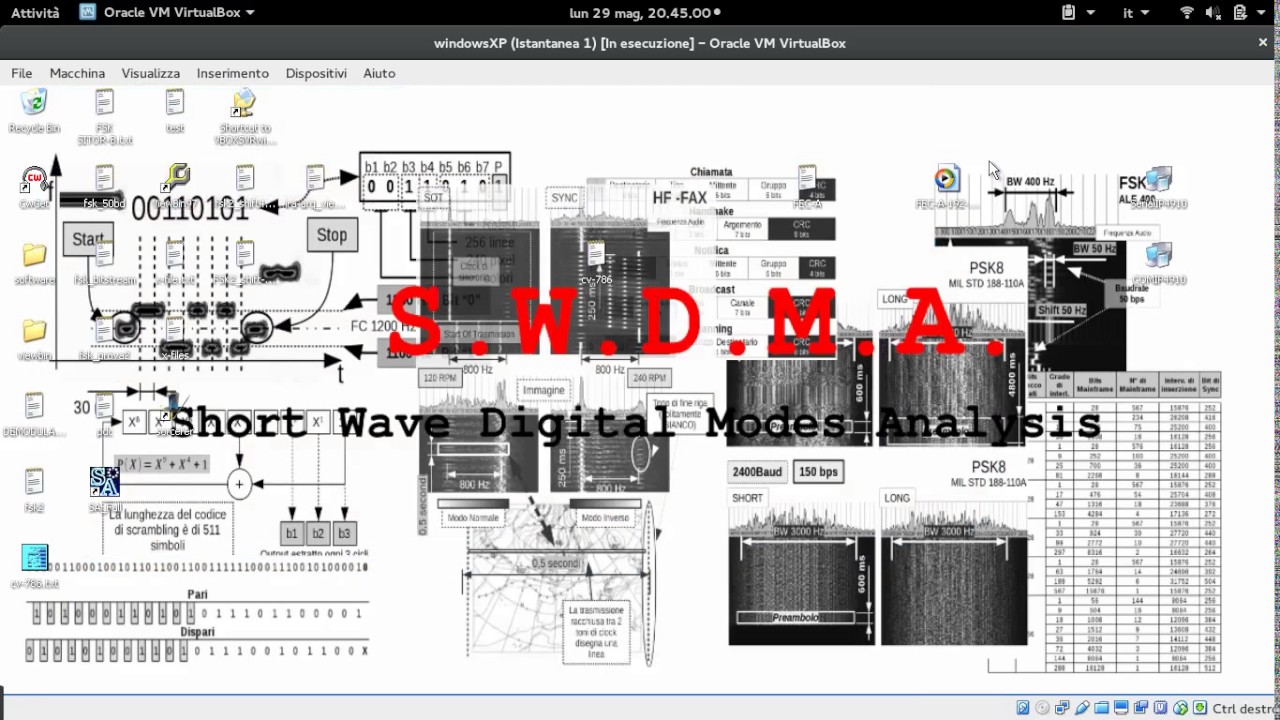Viewport: 1280px width, 720px height.
Task: Open the COMIP4910 network icon
Action: (x=1158, y=255)
